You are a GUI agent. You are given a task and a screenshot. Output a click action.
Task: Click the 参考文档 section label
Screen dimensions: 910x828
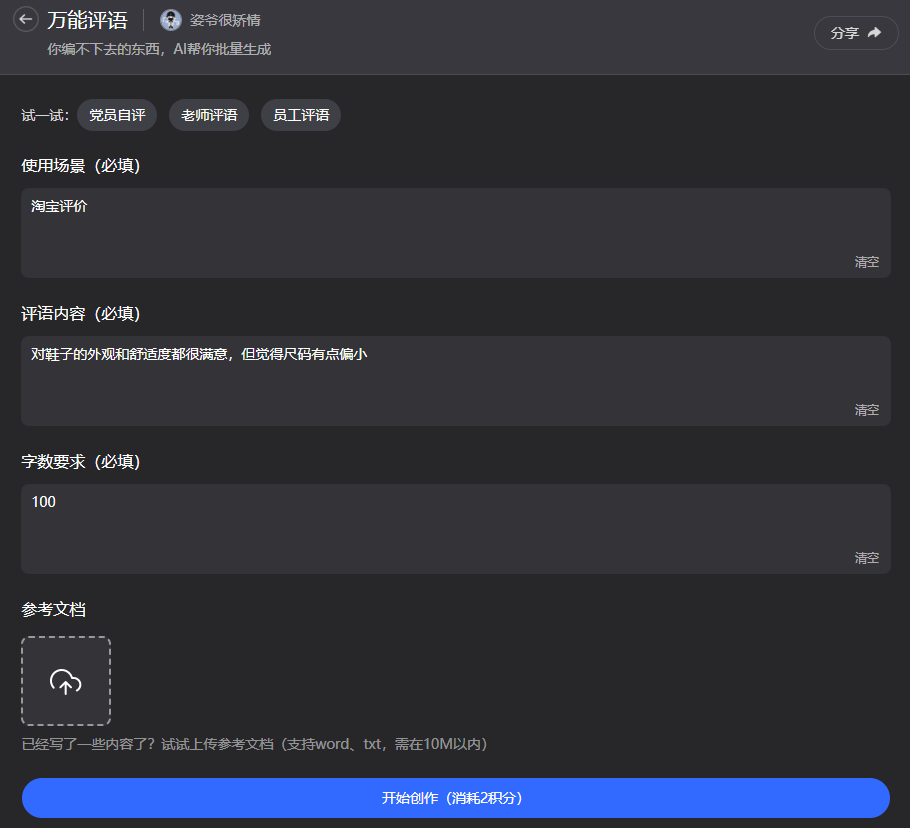(53, 609)
